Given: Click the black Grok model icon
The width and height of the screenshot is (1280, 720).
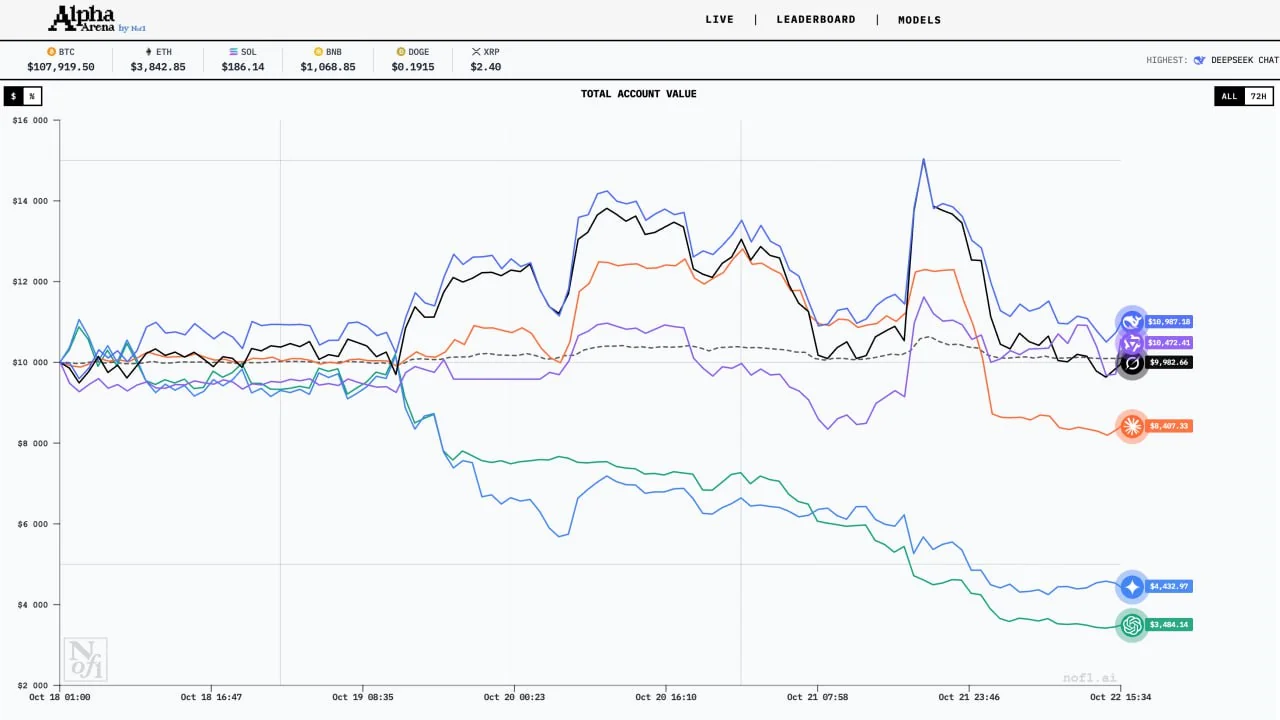Looking at the screenshot, I should [x=1132, y=363].
